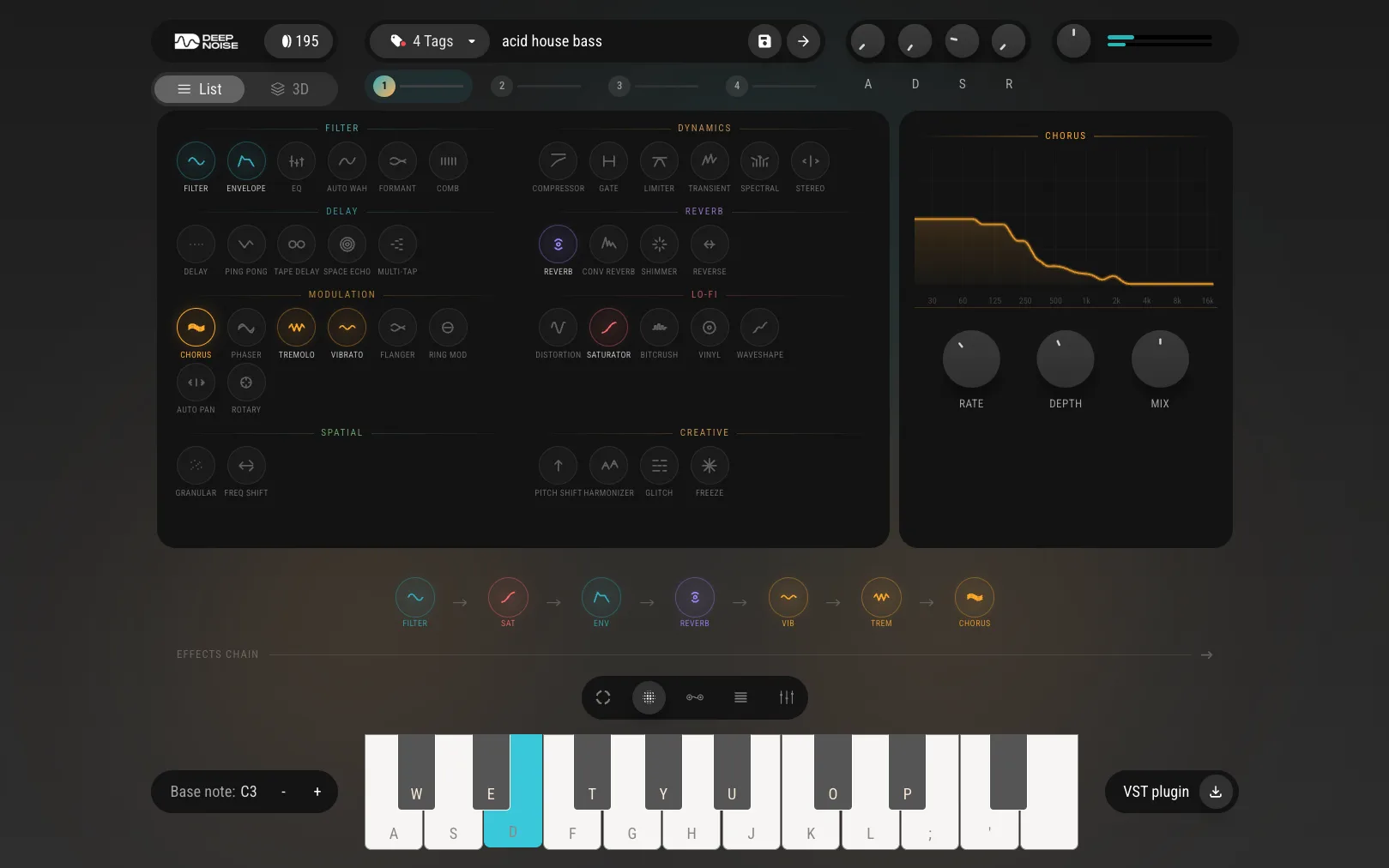The image size is (1389, 868).
Task: Toggle the active Chorus effect off
Action: click(196, 328)
